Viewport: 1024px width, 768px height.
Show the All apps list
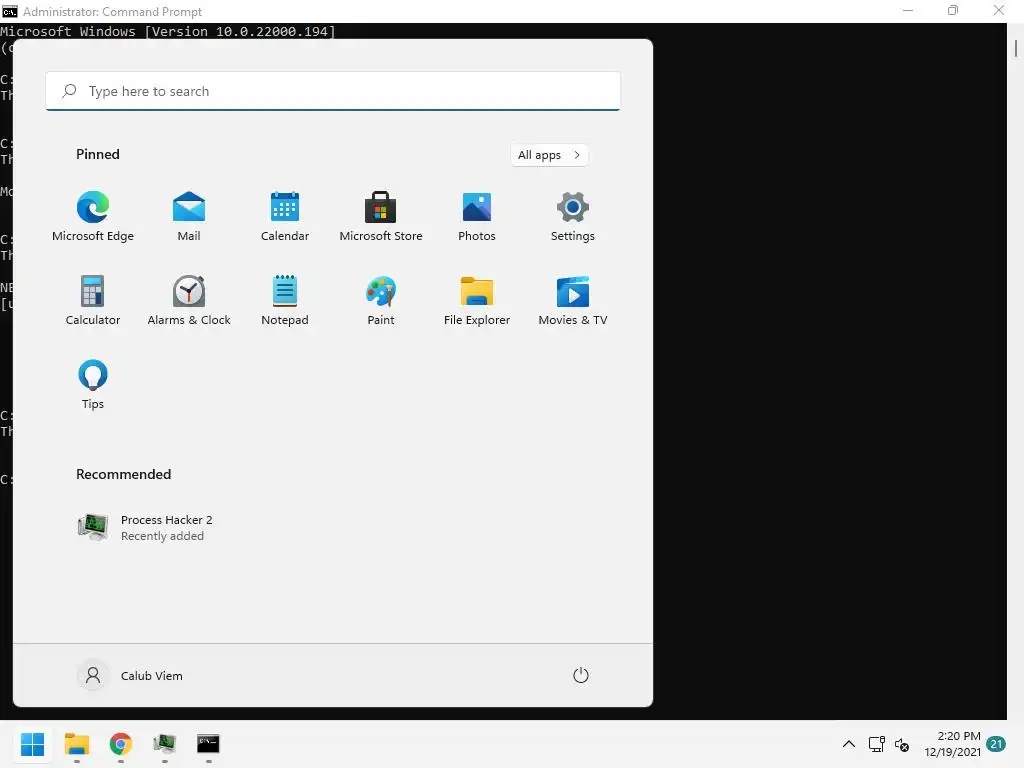pos(549,155)
